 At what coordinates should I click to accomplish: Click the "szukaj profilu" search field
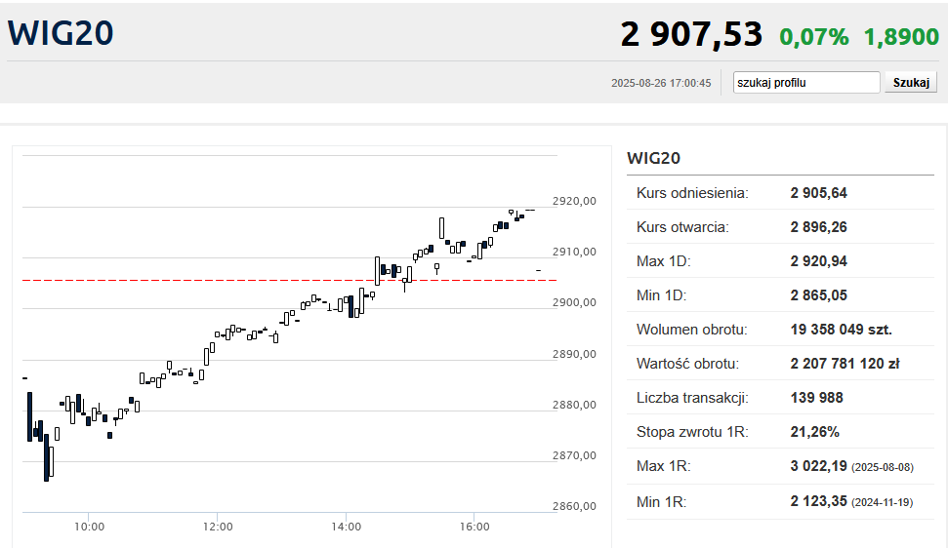coord(806,83)
